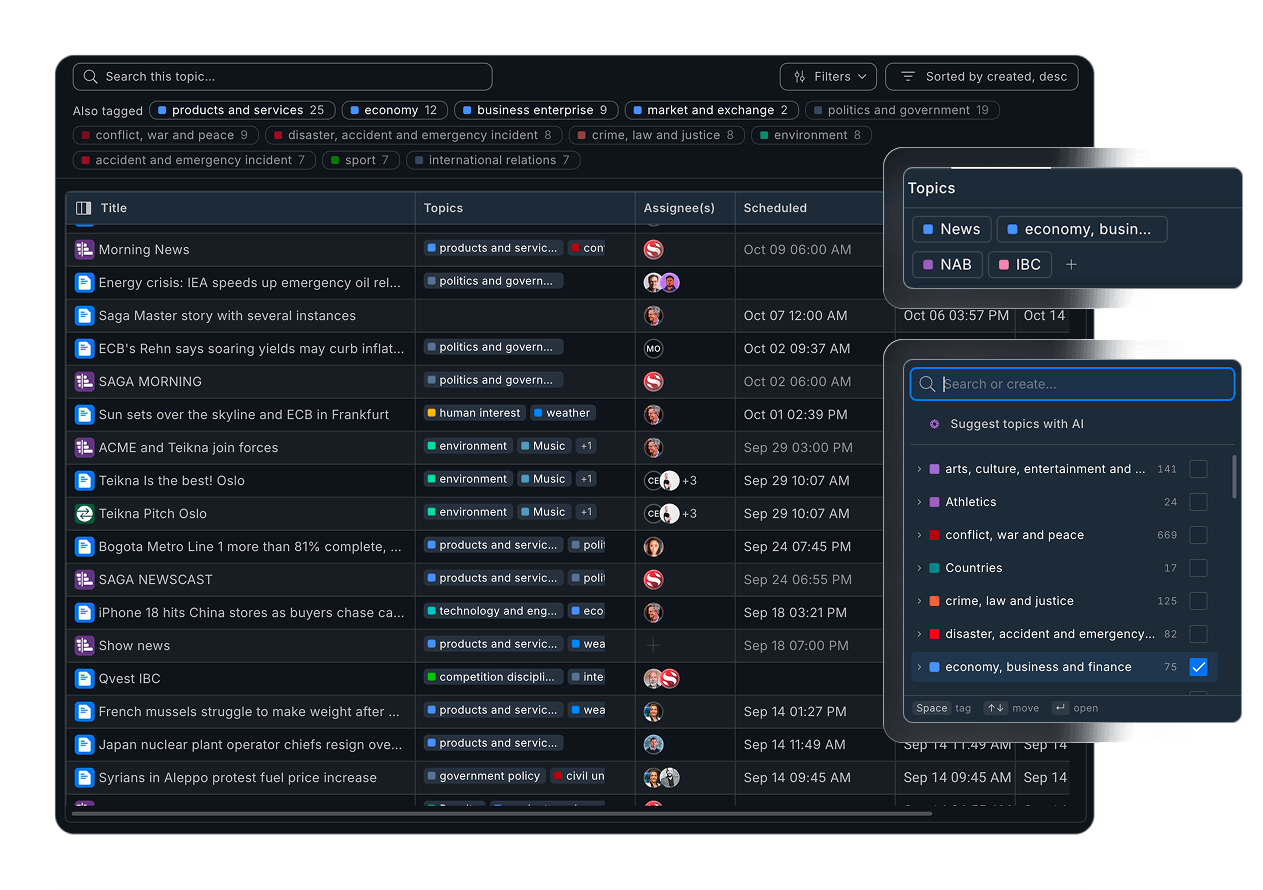Click Sorted by created, desc button
The width and height of the screenshot is (1263, 890).
pos(982,77)
